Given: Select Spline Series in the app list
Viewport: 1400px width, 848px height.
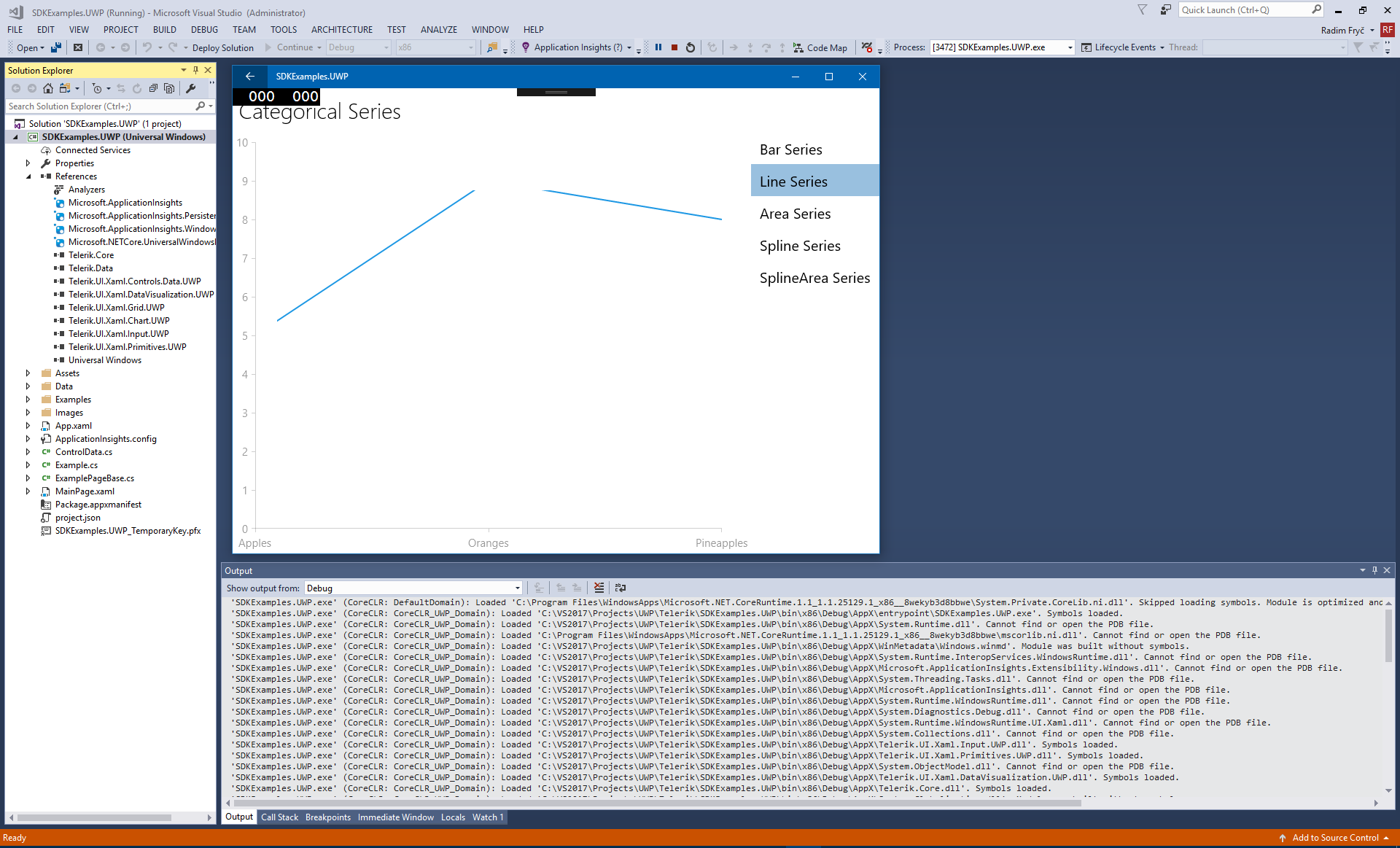Looking at the screenshot, I should pyautogui.click(x=800, y=246).
